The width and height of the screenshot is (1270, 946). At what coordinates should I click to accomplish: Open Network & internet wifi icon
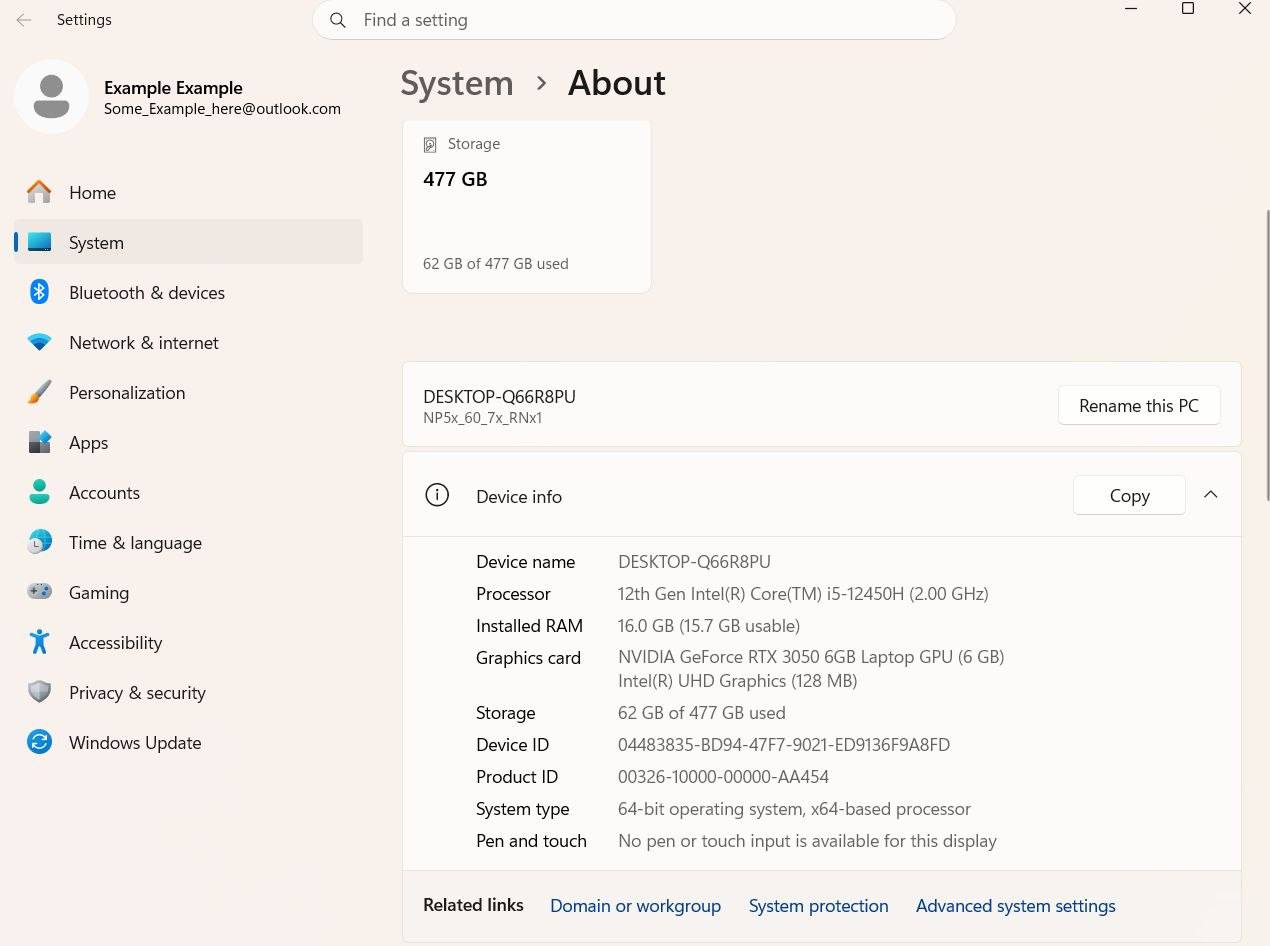pos(39,342)
